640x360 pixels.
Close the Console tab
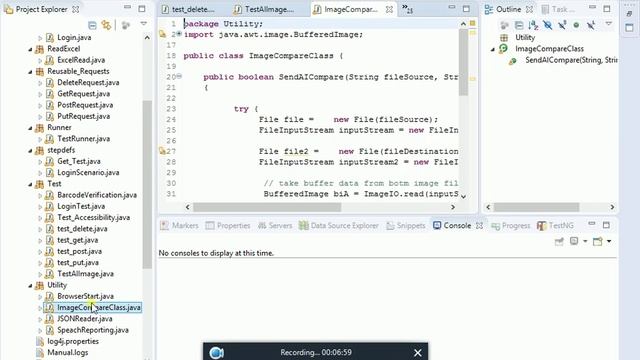(x=480, y=225)
